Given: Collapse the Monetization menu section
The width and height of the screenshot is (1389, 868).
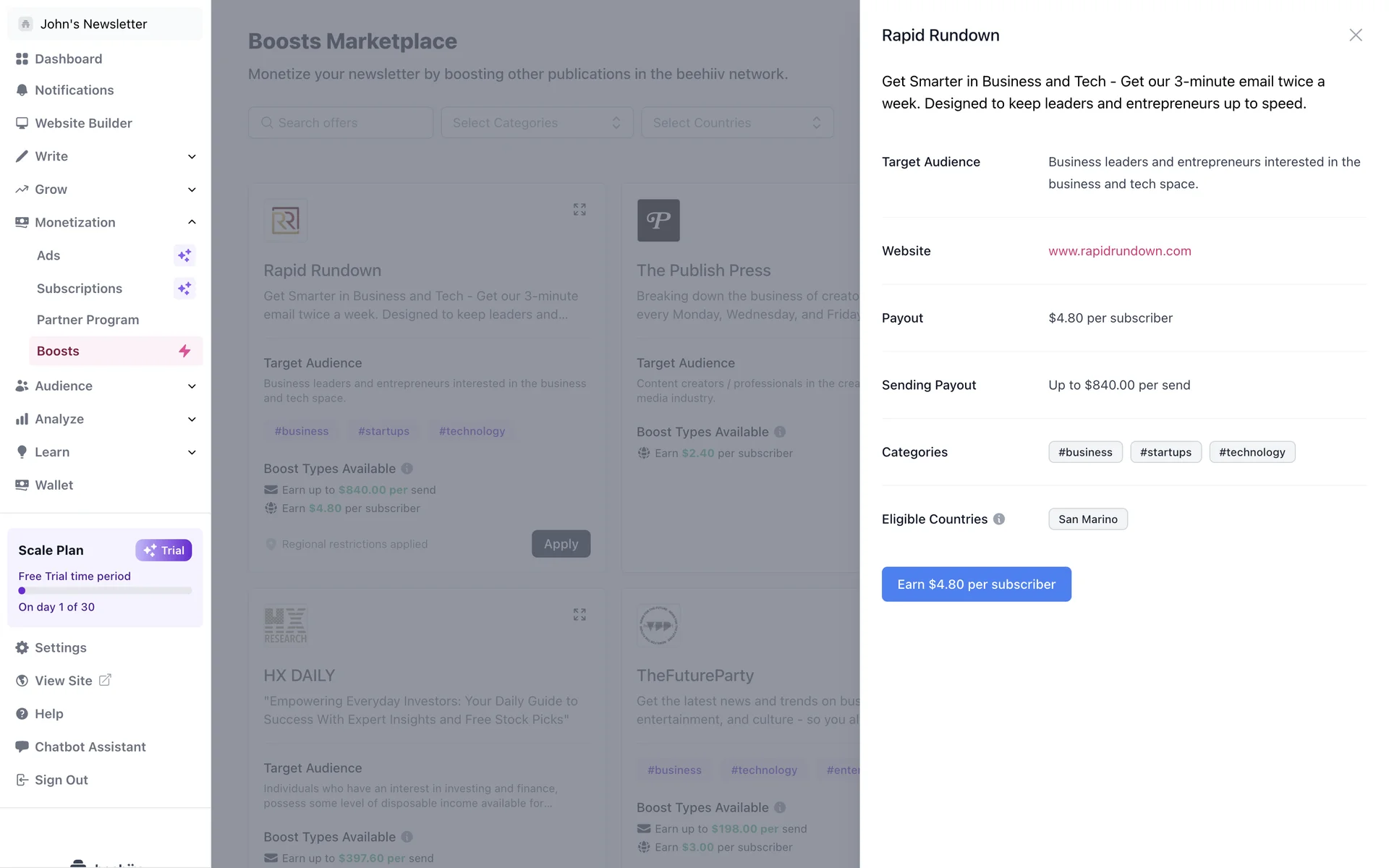Looking at the screenshot, I should (192, 222).
